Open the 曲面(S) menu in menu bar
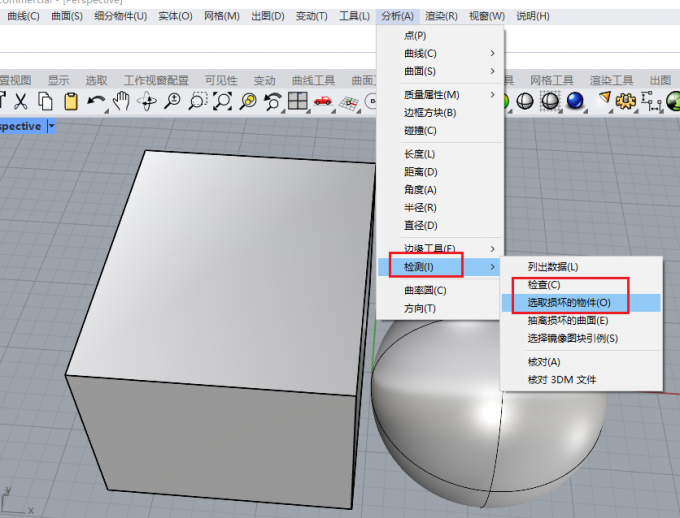 [67, 16]
